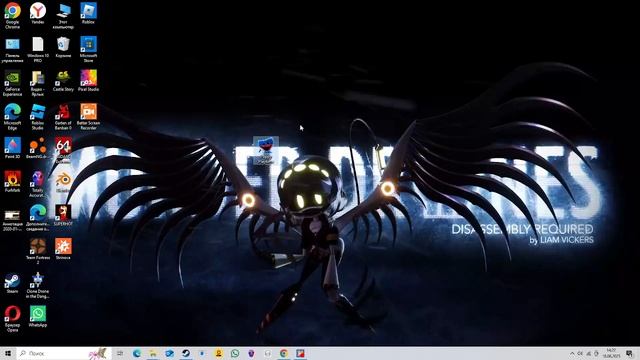Launch the Garten of Banban 0 shortcut
Image resolution: width=640 pixels, height=360 pixels.
(x=63, y=117)
